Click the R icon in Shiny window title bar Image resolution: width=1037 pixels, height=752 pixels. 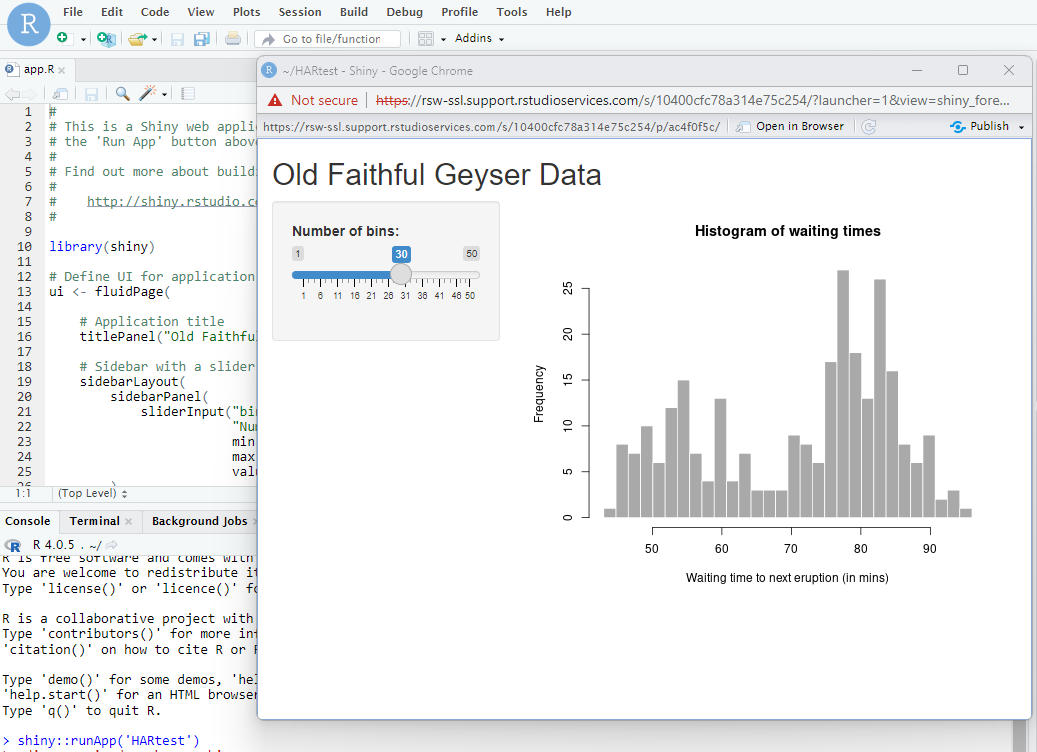pyautogui.click(x=269, y=70)
